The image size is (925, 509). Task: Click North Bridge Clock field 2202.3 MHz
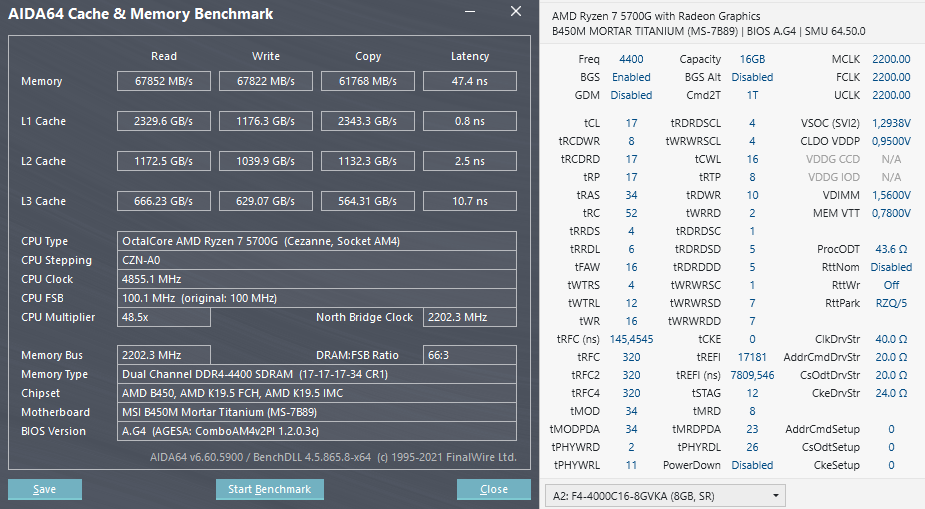click(x=470, y=317)
